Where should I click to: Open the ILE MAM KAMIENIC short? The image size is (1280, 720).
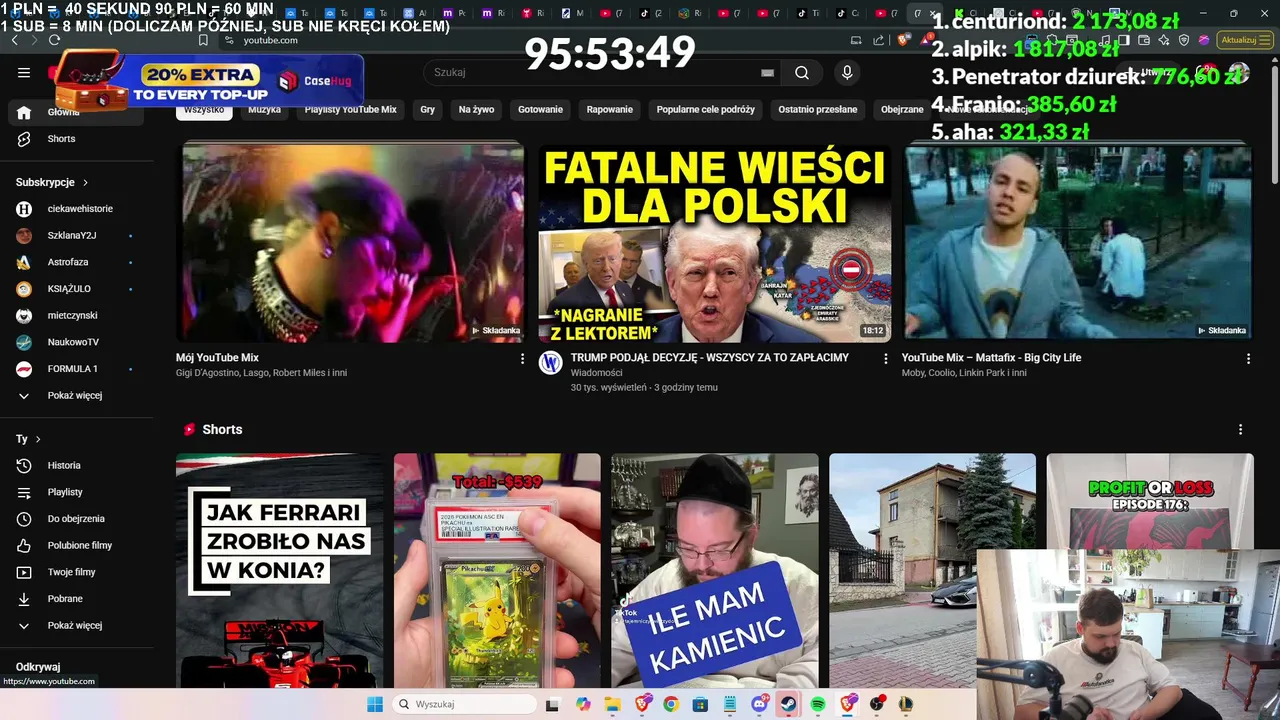coord(715,571)
